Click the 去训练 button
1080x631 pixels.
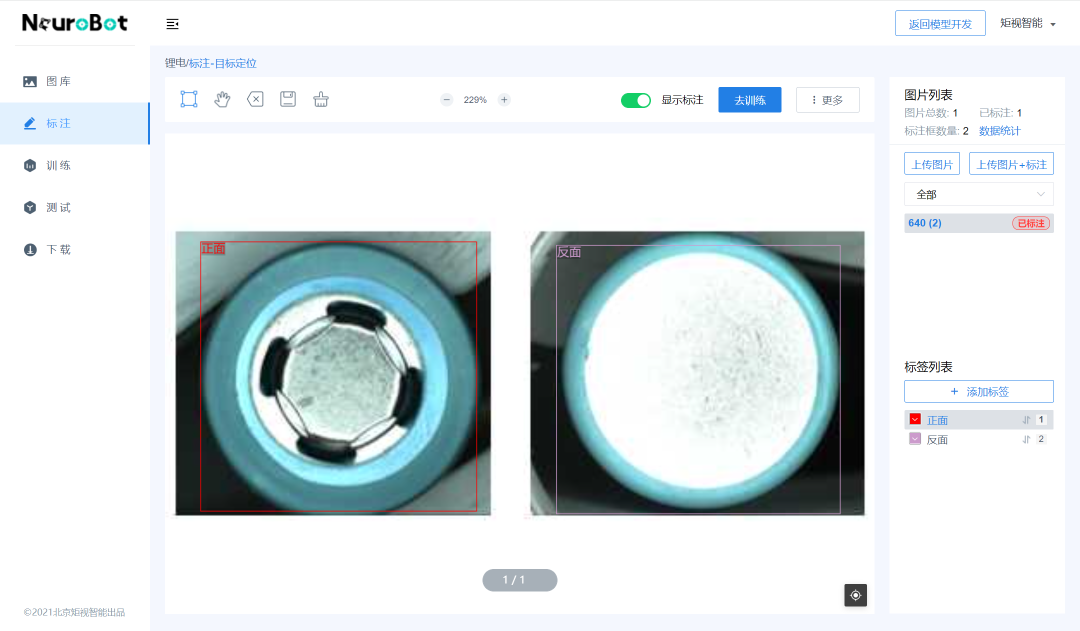pyautogui.click(x=750, y=100)
